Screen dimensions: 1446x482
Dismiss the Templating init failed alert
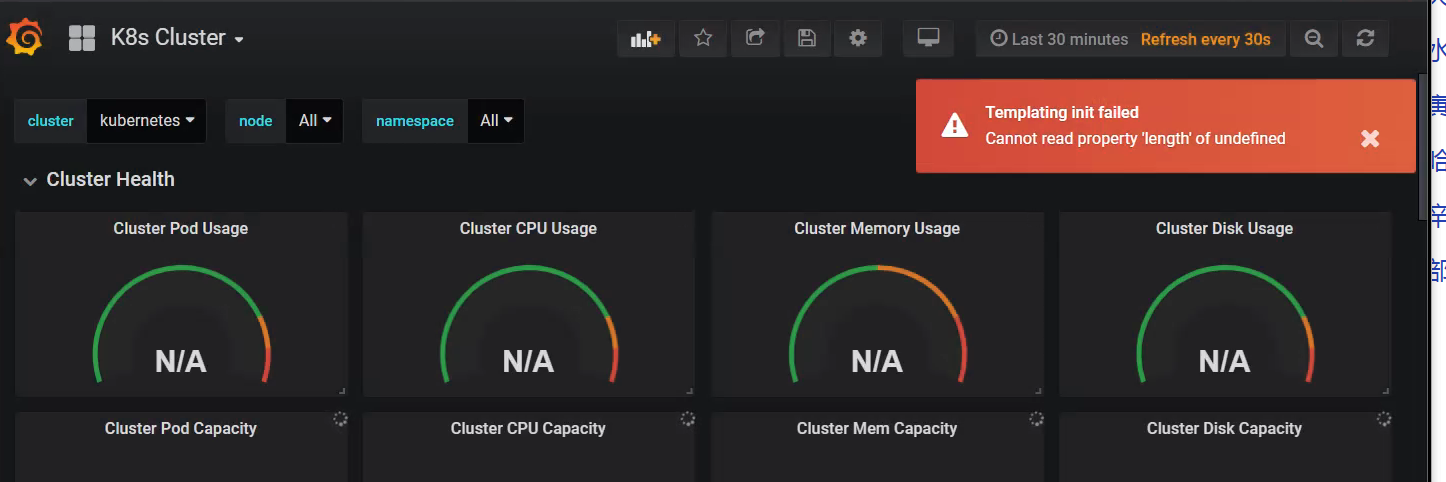pyautogui.click(x=1370, y=139)
